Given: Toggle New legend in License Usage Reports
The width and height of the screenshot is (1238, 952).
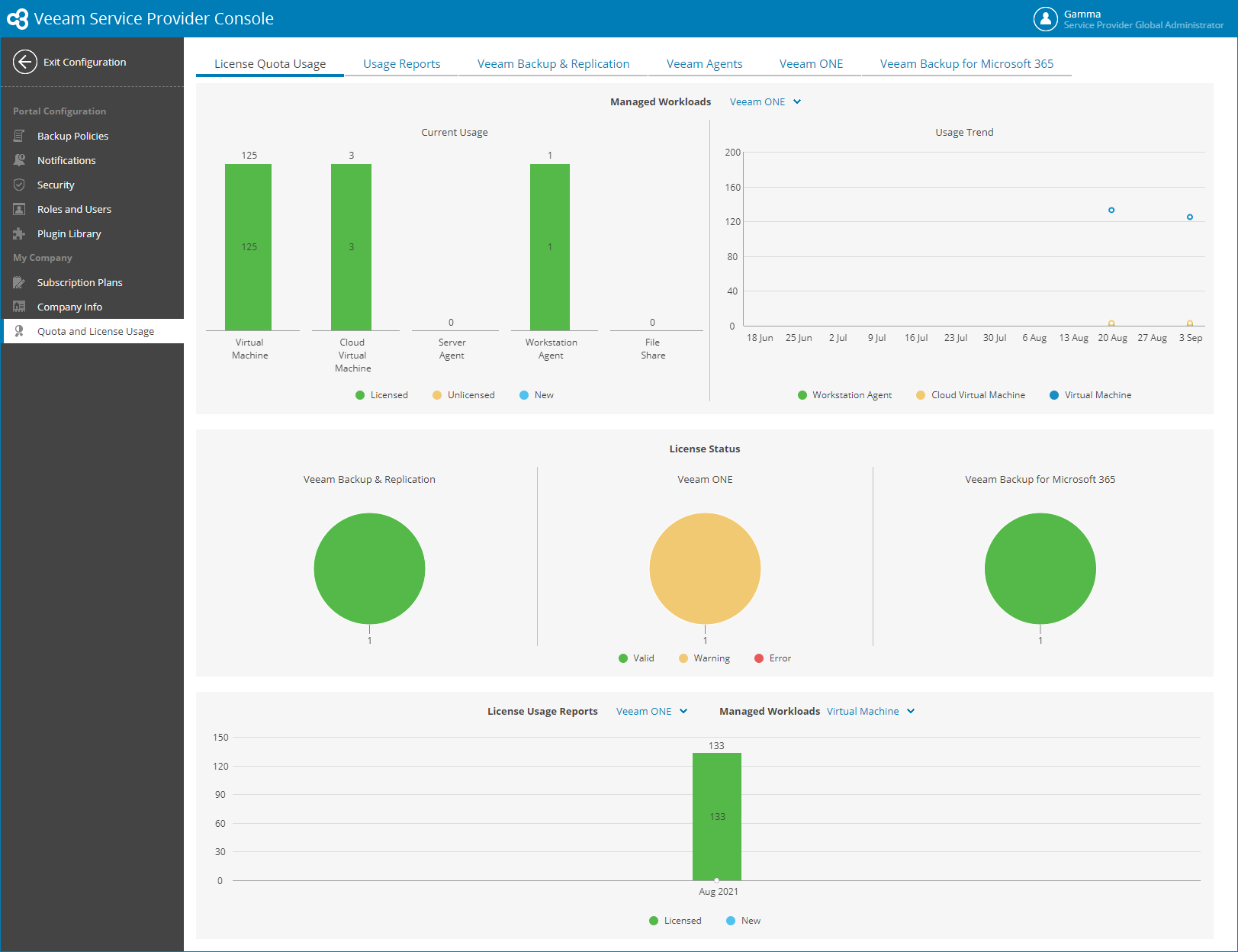Looking at the screenshot, I should click(x=743, y=921).
